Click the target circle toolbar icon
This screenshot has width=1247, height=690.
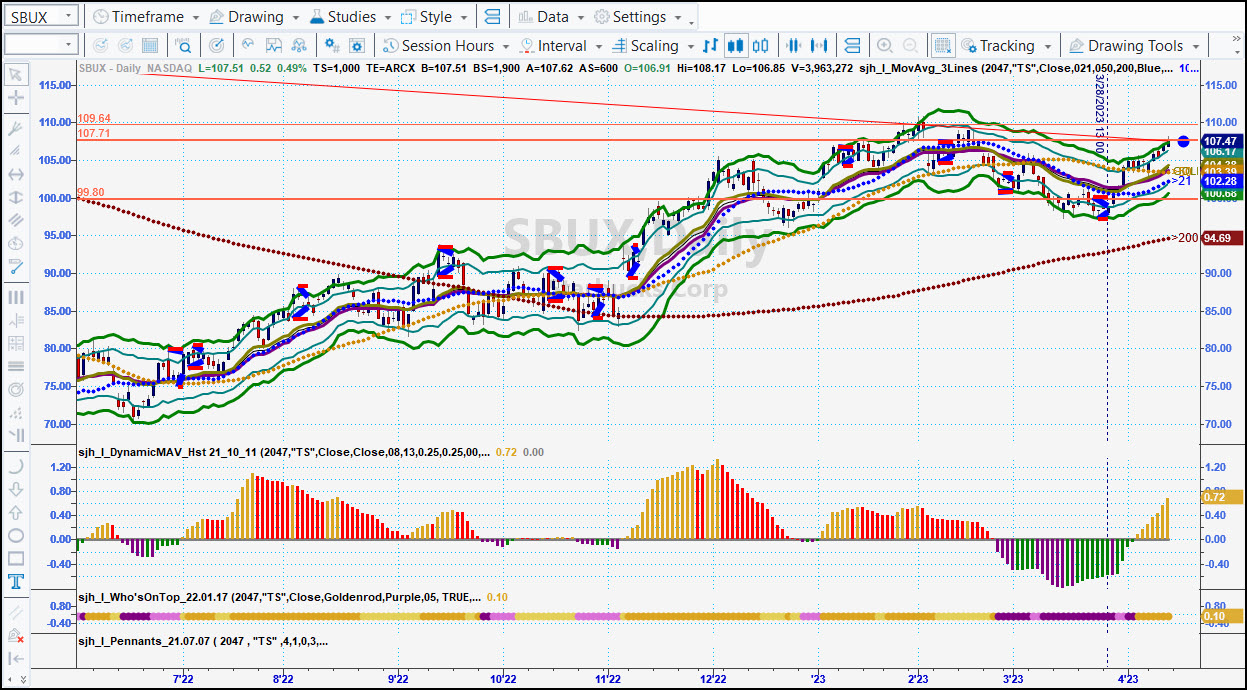pos(216,45)
